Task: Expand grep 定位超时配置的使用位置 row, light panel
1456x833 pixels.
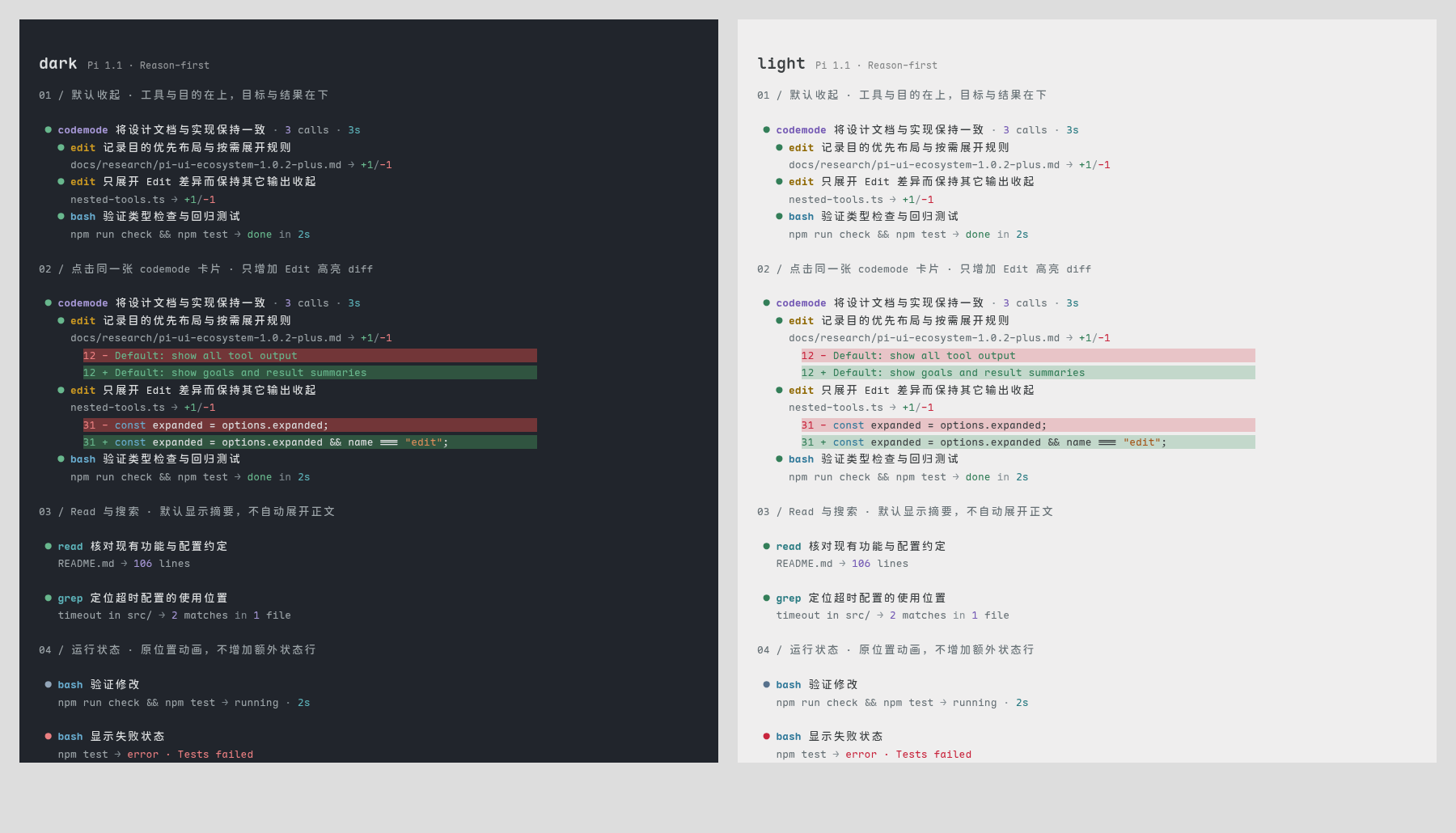Action: click(x=854, y=598)
